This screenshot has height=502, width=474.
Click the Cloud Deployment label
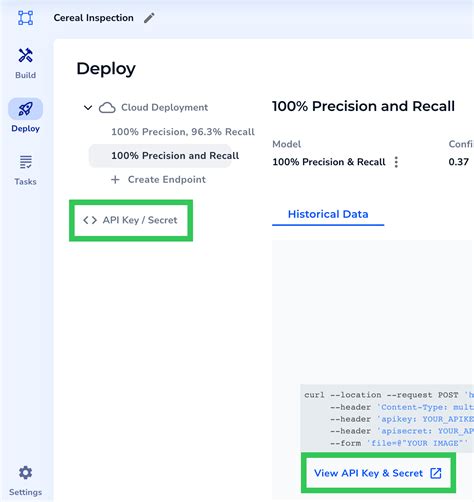coord(165,107)
